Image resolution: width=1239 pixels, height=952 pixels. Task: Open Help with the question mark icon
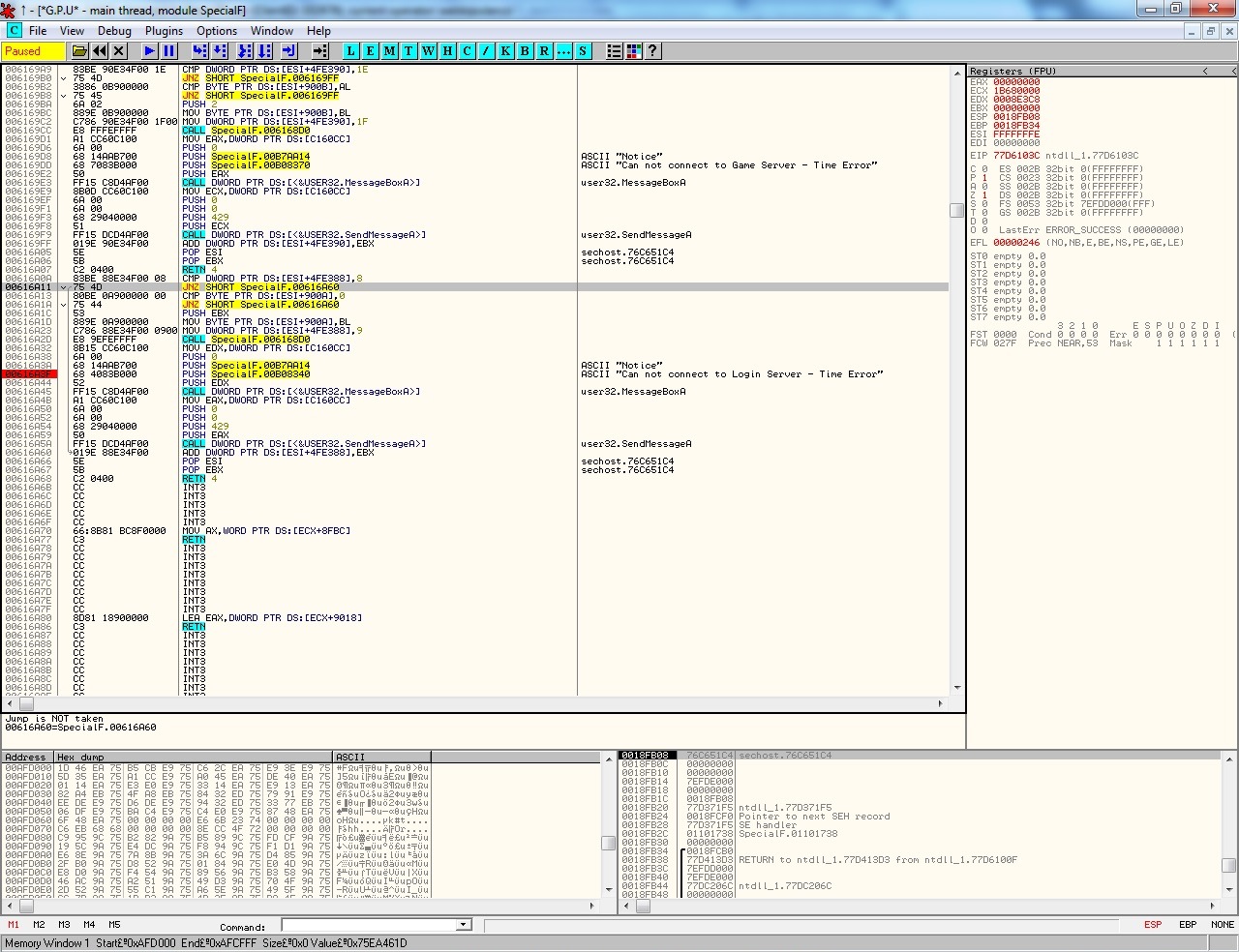coord(652,51)
